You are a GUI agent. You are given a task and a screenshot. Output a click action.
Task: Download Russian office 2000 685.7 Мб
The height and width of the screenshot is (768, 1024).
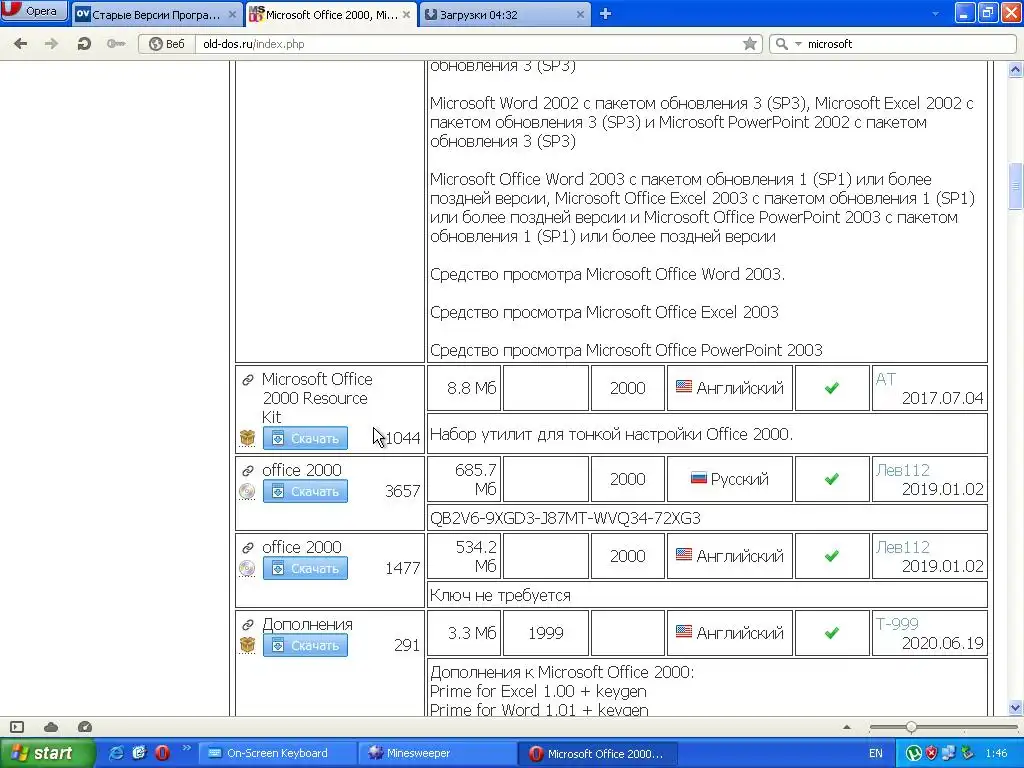pyautogui.click(x=305, y=491)
